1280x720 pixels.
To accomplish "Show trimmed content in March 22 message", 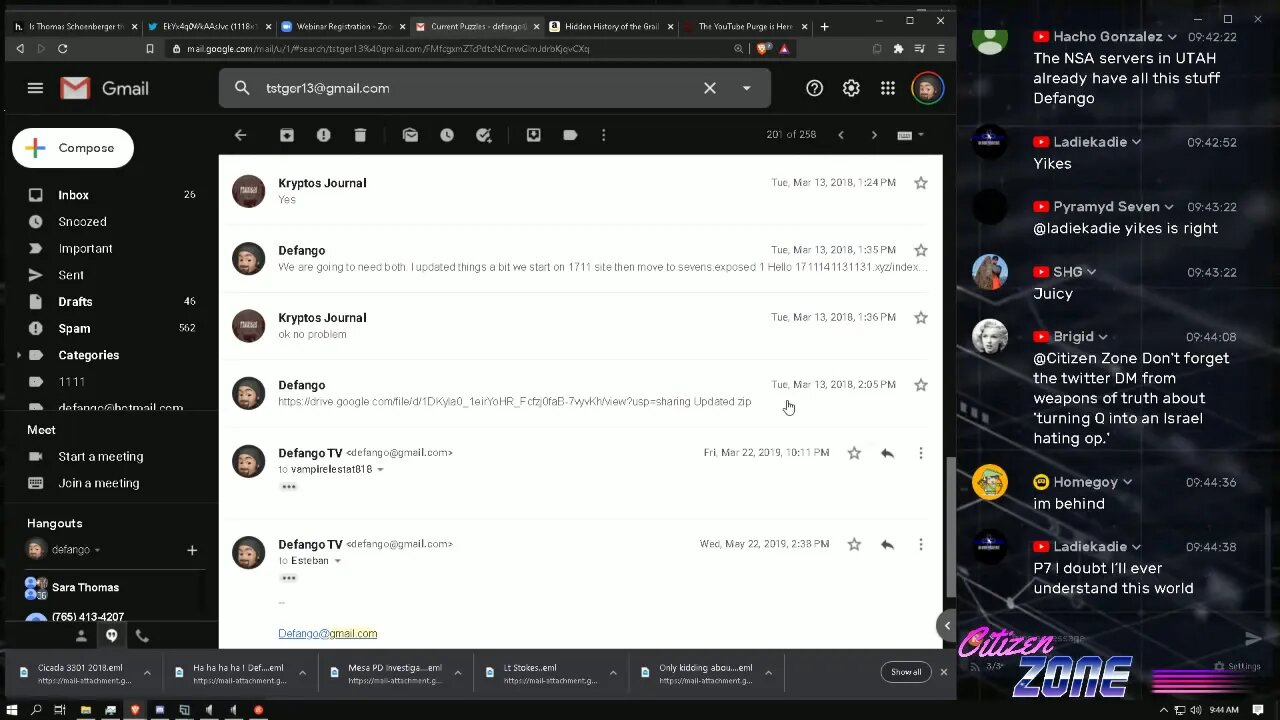I will pos(288,487).
